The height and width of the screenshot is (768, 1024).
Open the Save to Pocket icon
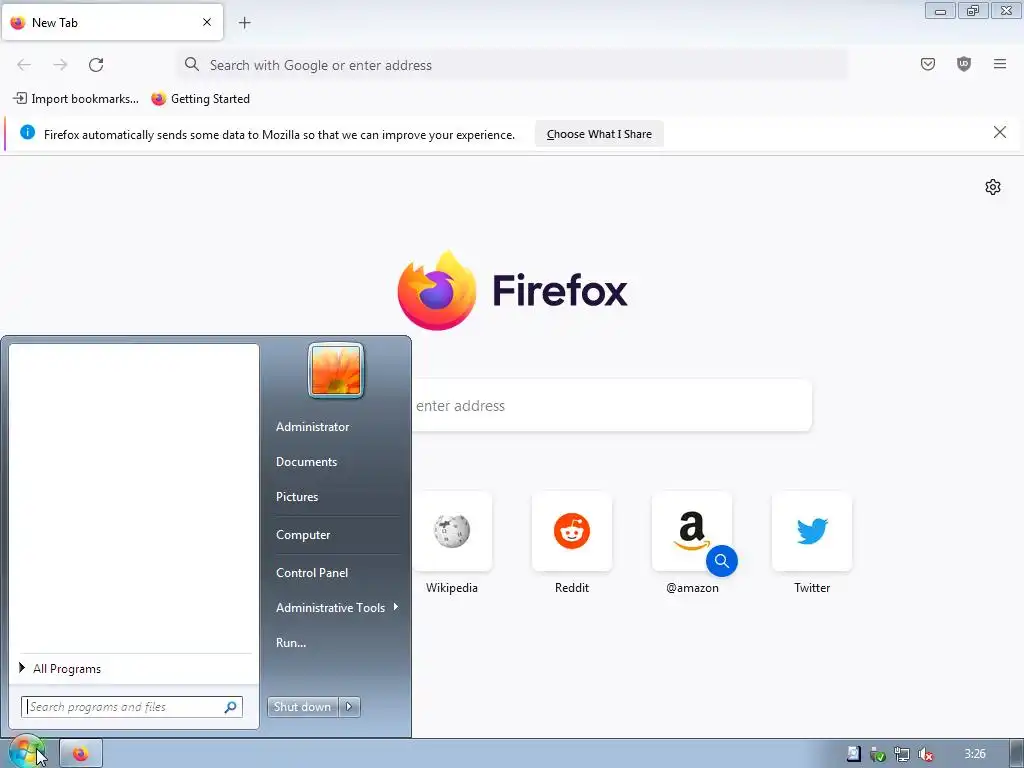927,64
